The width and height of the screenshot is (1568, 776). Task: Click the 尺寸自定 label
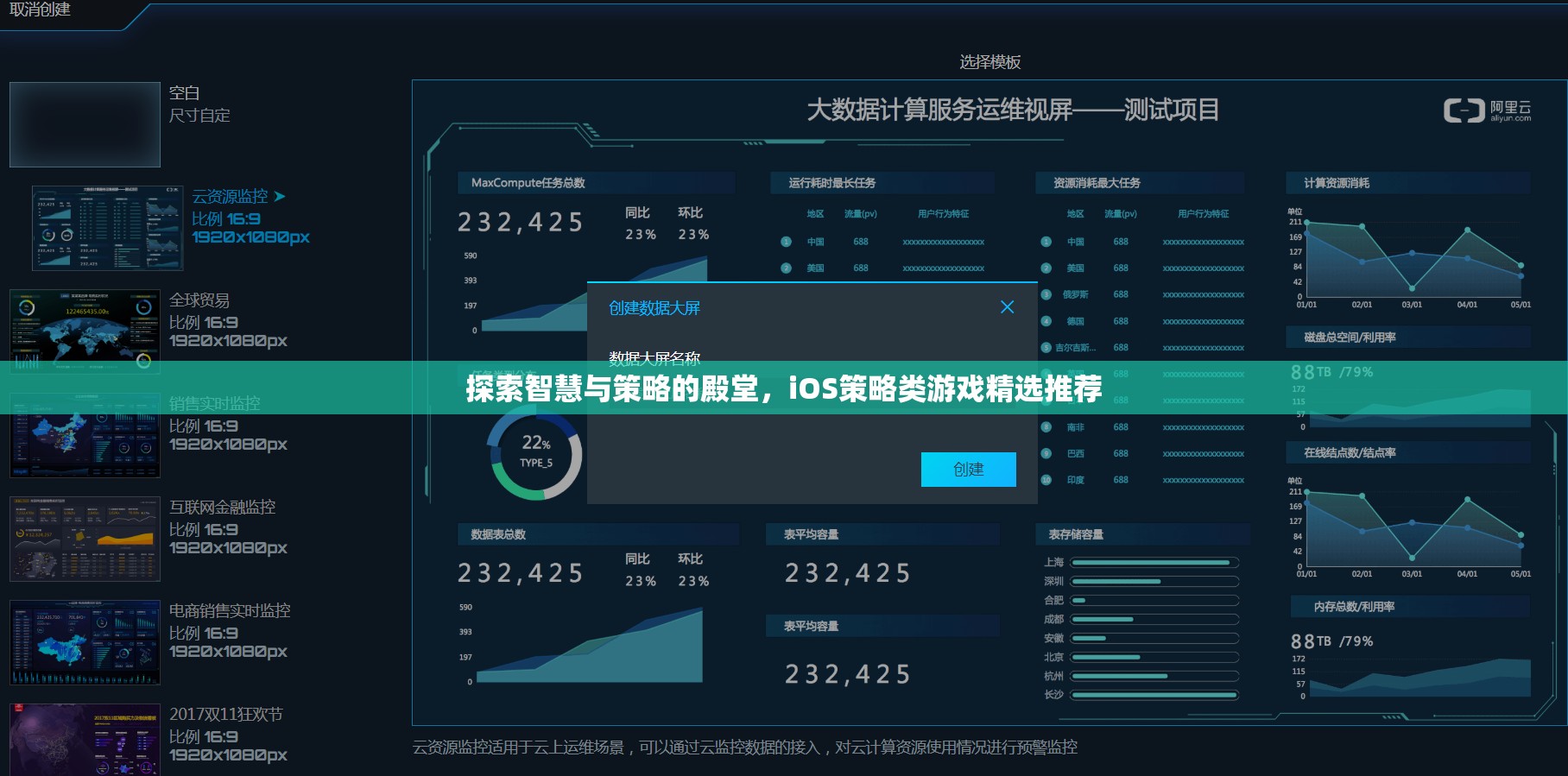click(x=199, y=116)
